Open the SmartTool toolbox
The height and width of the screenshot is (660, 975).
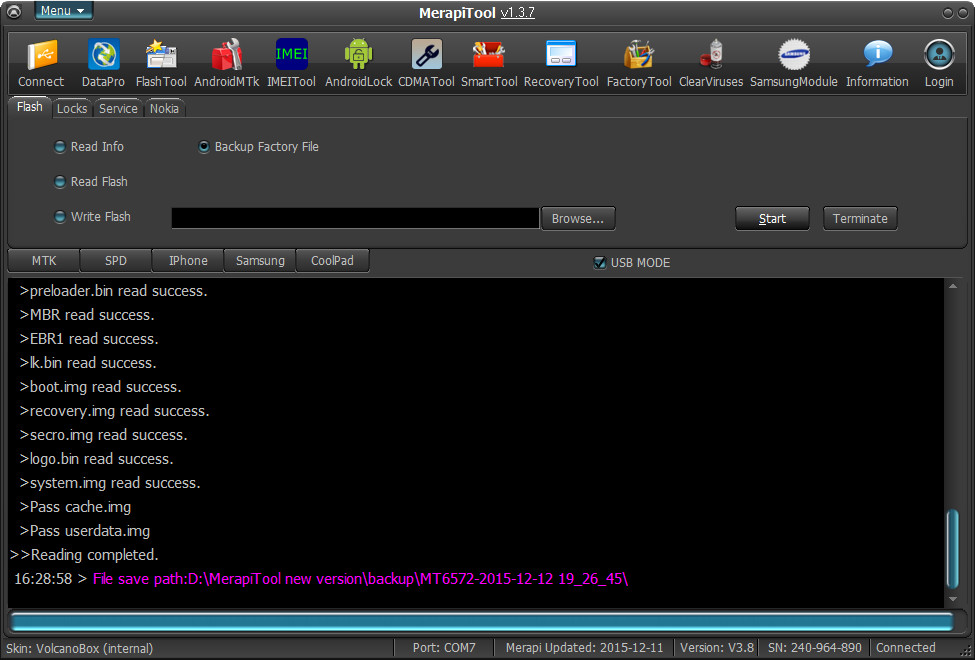point(489,55)
